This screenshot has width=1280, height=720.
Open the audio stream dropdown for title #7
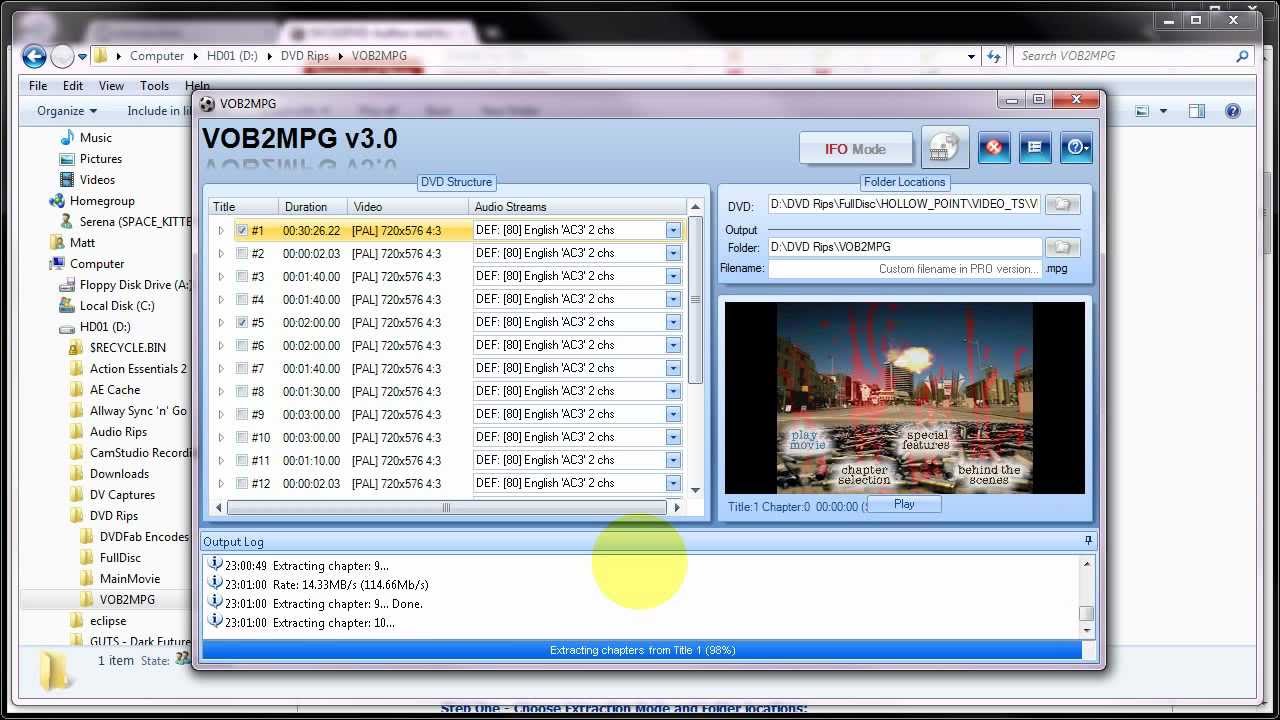tap(673, 368)
